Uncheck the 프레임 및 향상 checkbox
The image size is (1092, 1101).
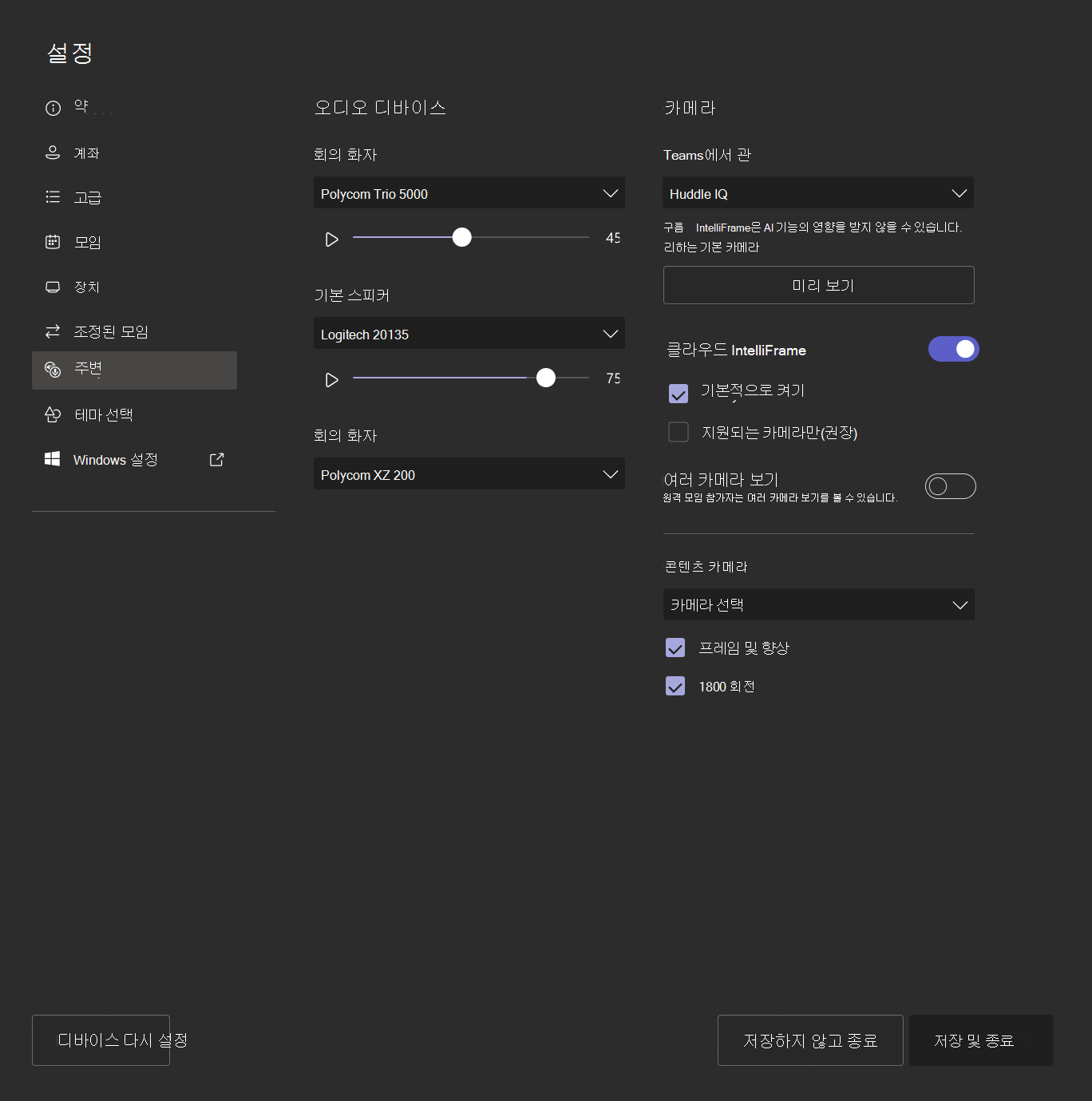pyautogui.click(x=675, y=648)
